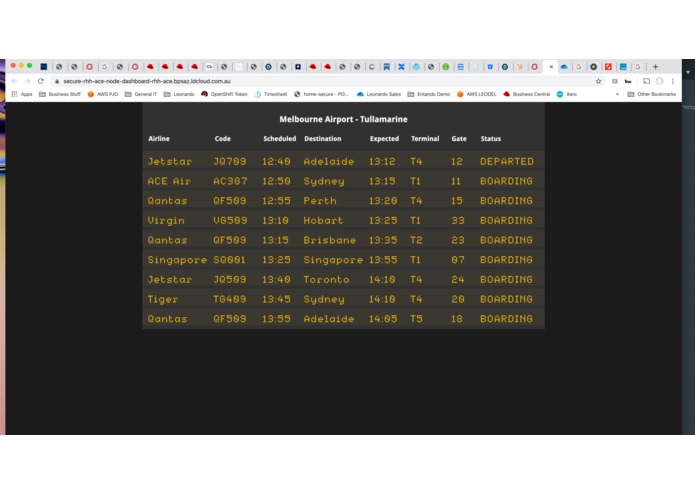Switch to the red square icon tab
Image resolution: width=695 pixels, height=494 pixels.
pos(608,67)
